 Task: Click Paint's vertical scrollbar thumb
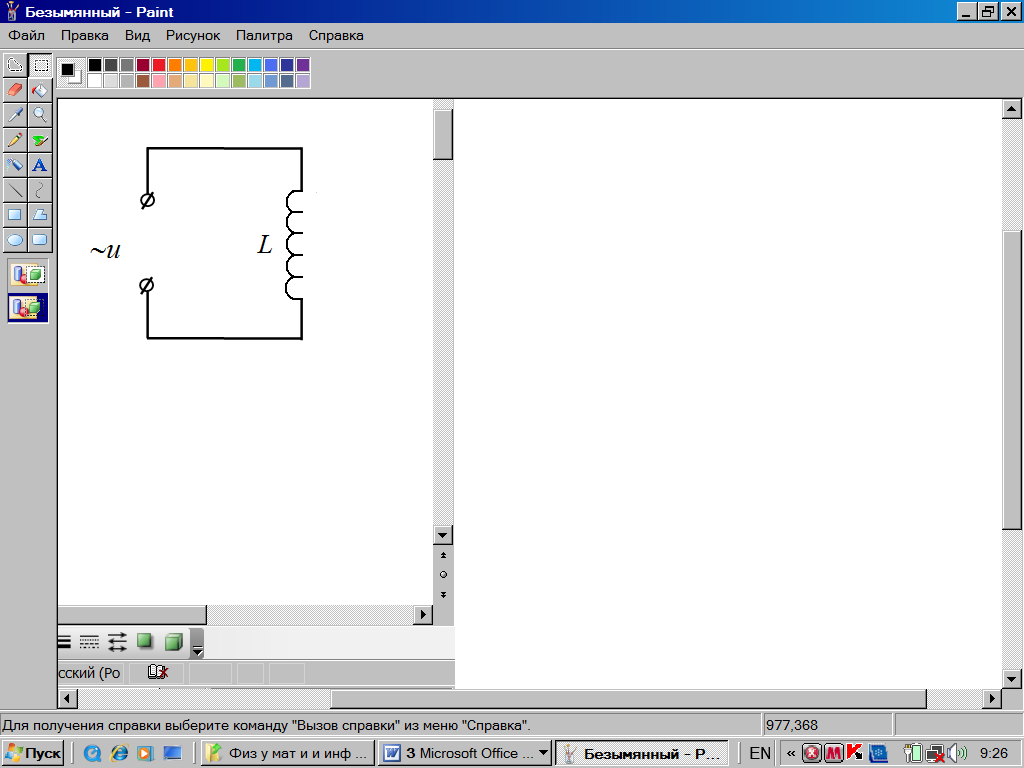tap(1012, 379)
